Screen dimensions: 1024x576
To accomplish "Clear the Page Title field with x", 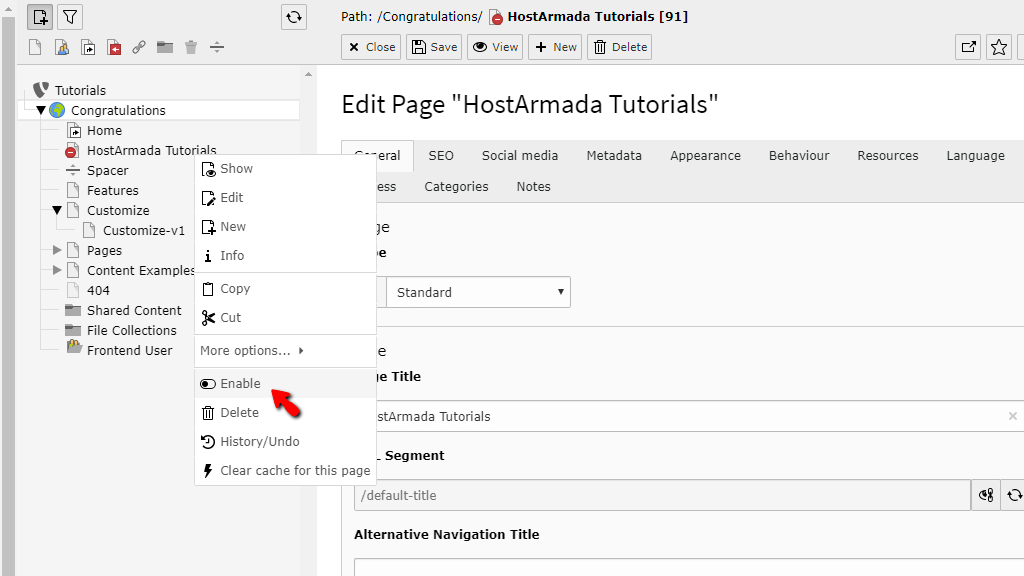I will point(1012,416).
